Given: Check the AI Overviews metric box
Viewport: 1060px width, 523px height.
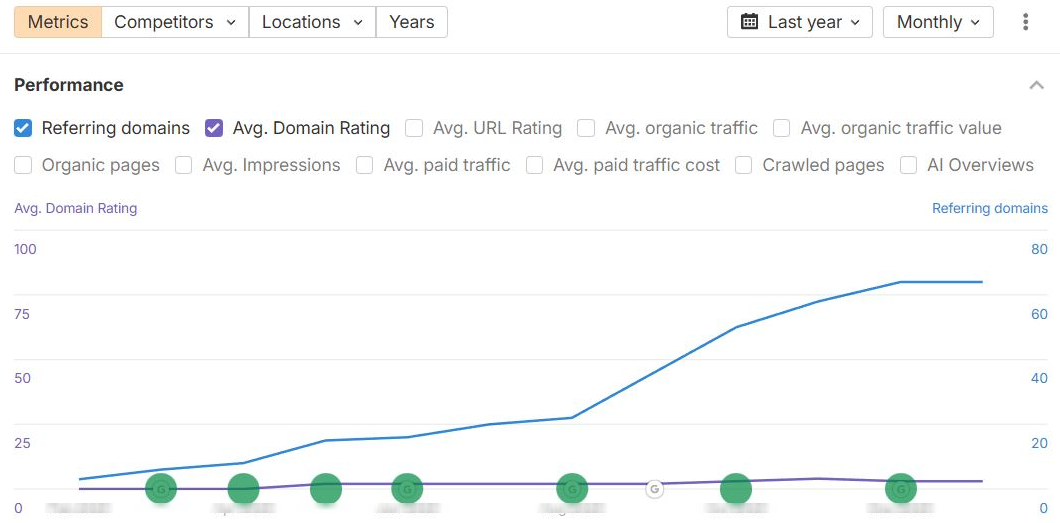Looking at the screenshot, I should [908, 165].
